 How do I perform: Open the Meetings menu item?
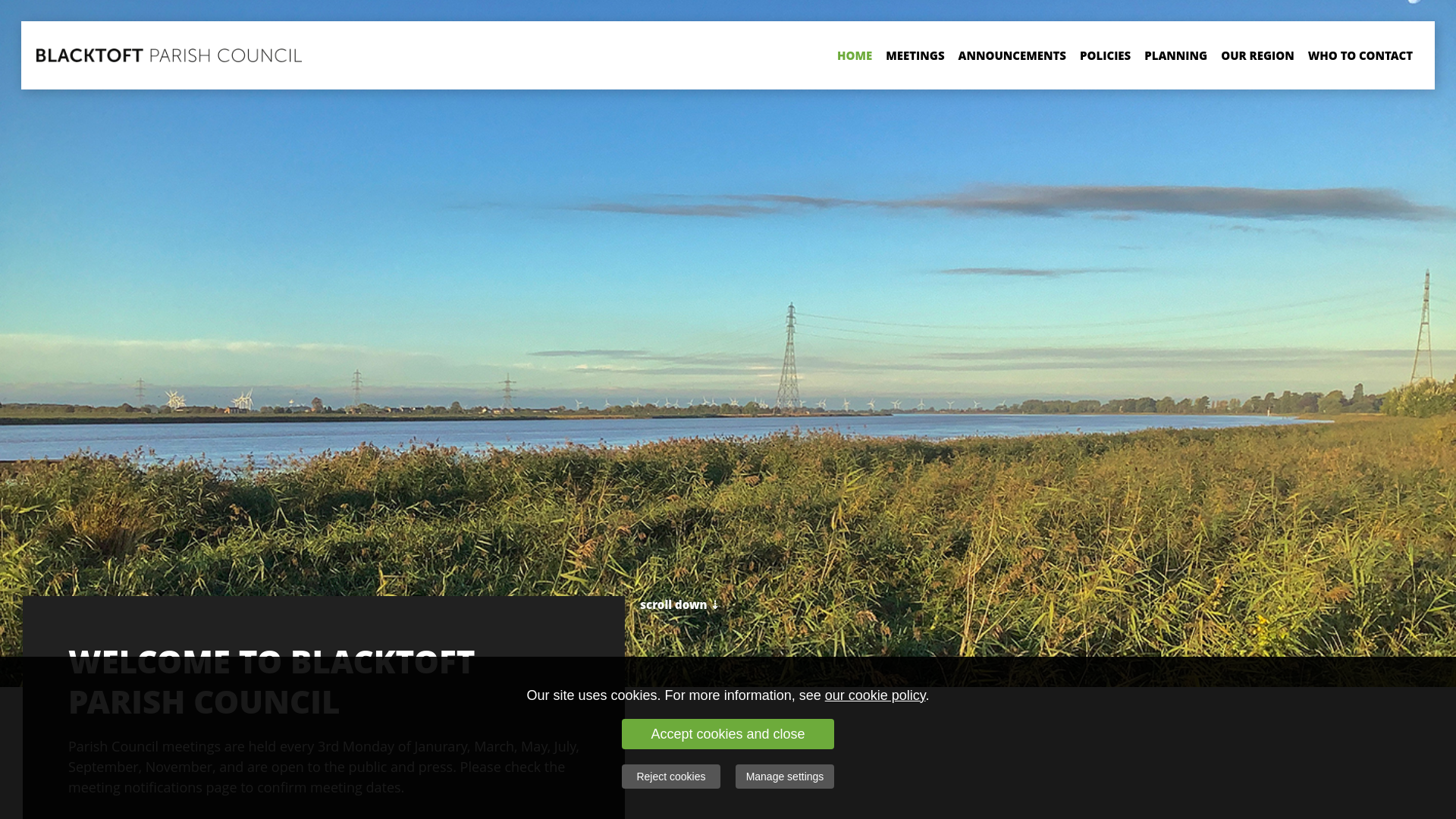[915, 55]
